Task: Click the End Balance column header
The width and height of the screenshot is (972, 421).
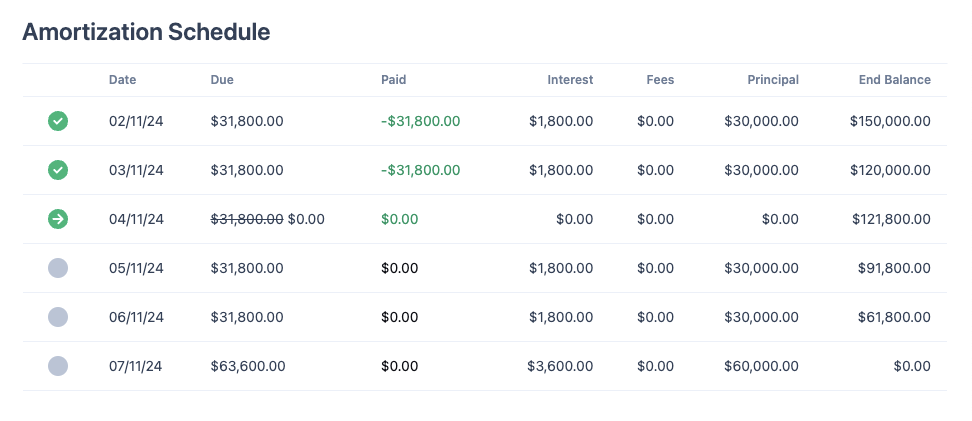Action: 895,79
